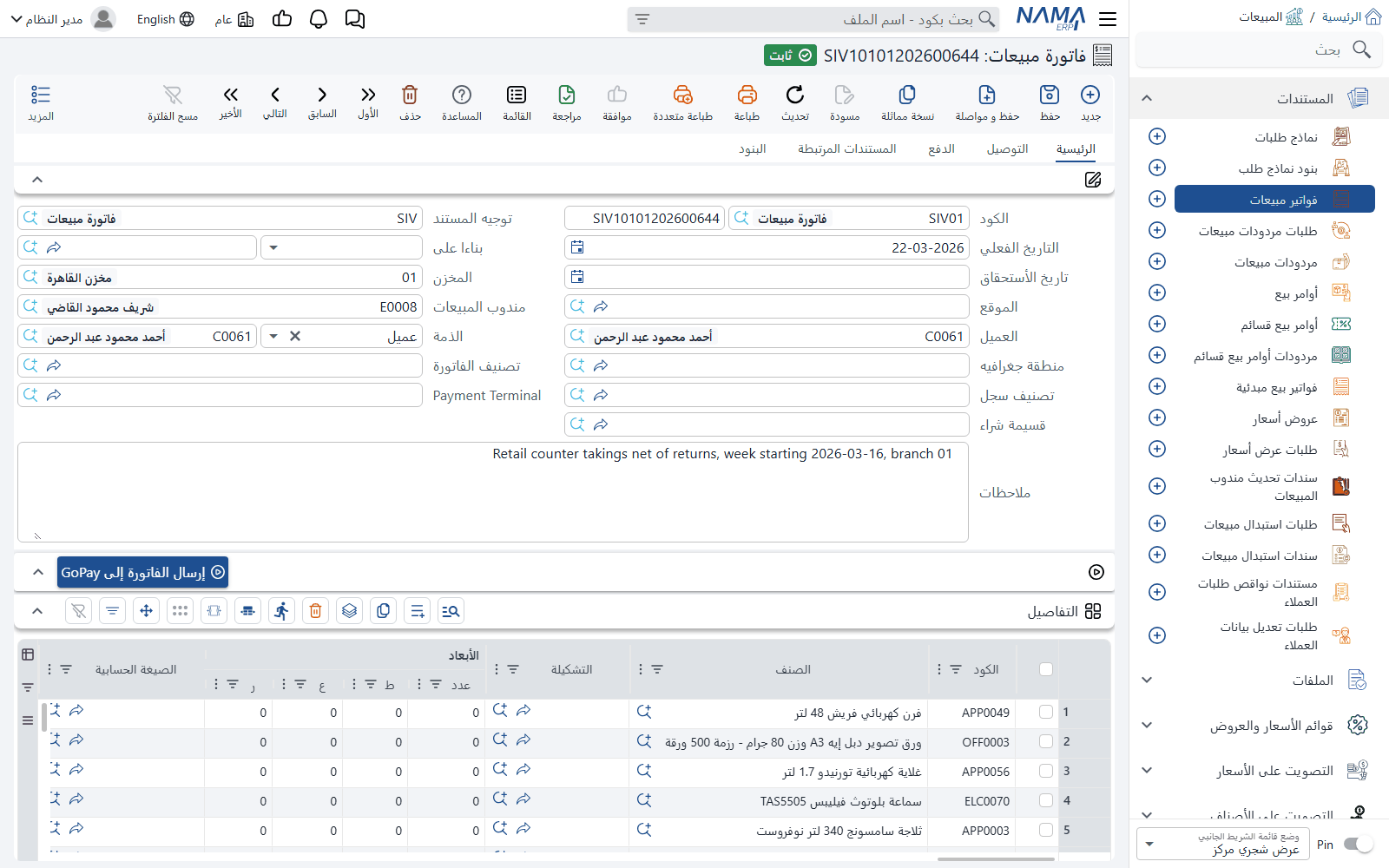This screenshot has height=868, width=1389.
Task: Open the notifications bell icon
Action: (x=319, y=19)
